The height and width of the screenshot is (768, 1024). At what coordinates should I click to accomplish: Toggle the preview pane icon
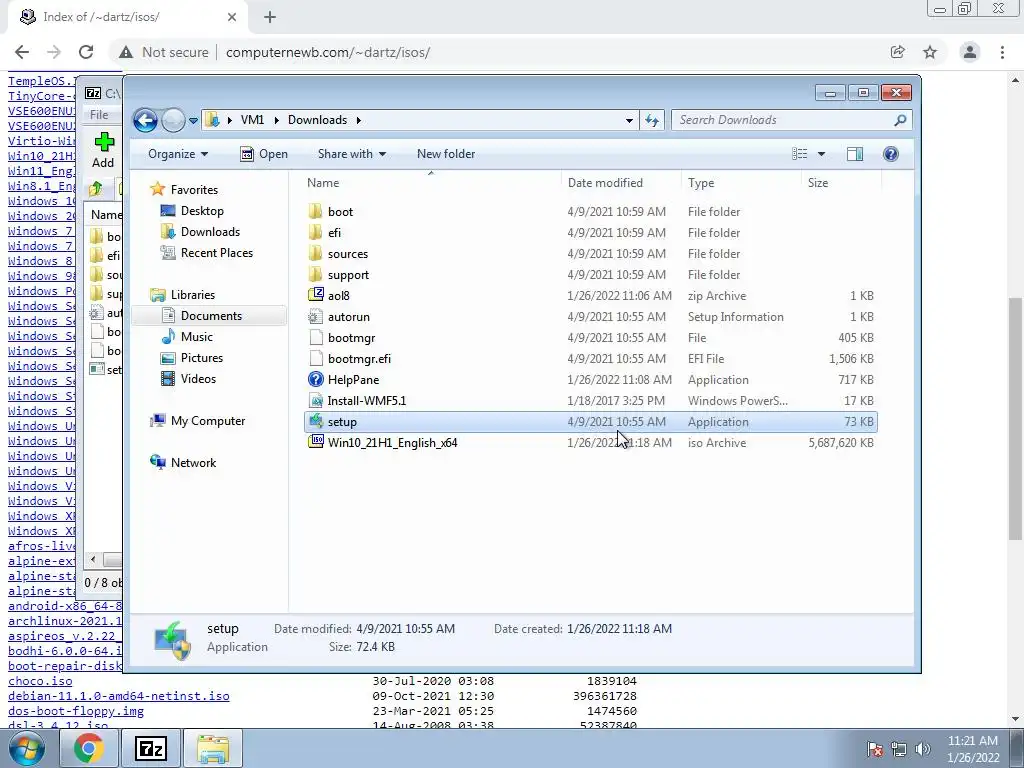click(855, 154)
